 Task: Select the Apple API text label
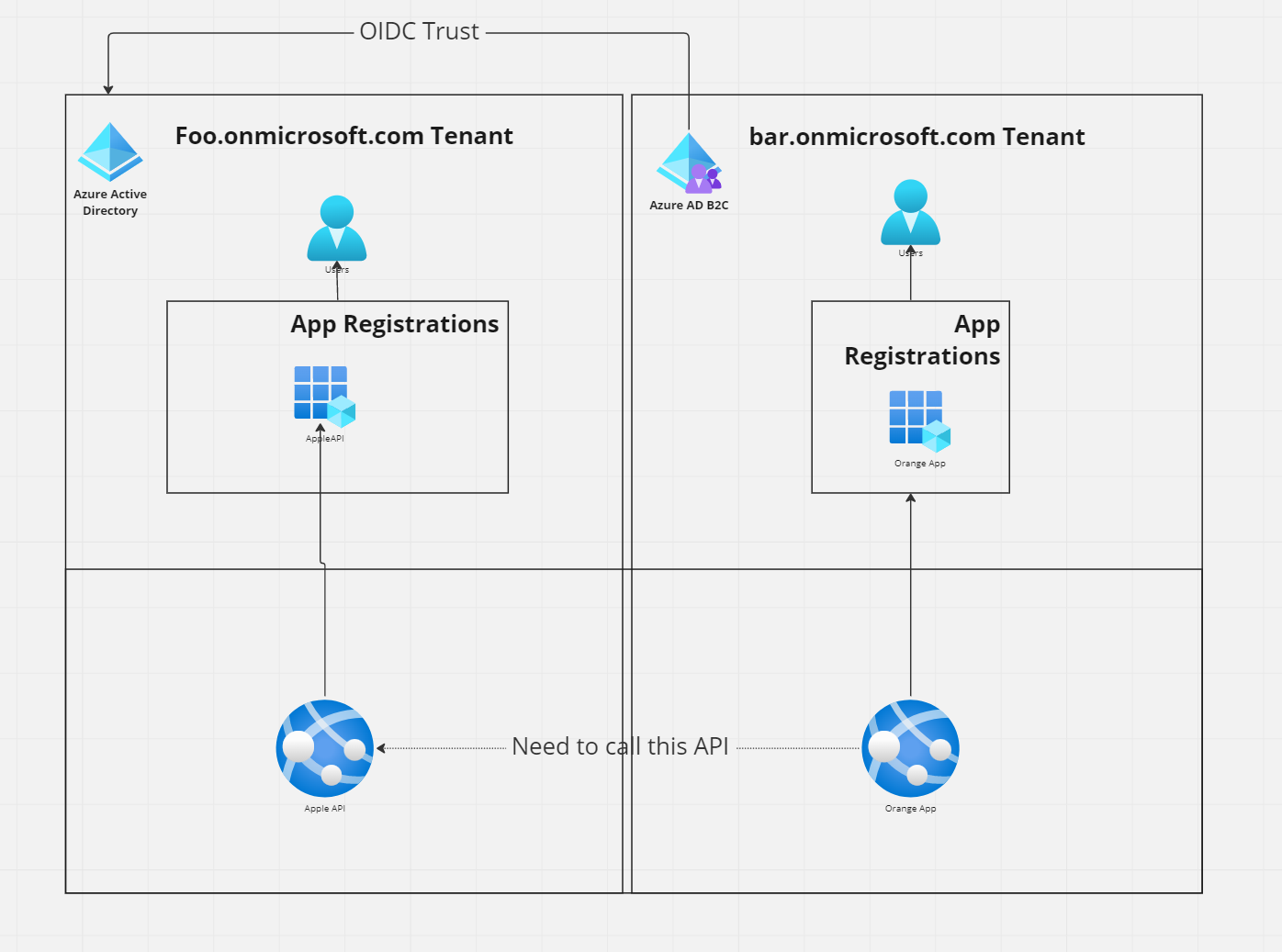324,809
